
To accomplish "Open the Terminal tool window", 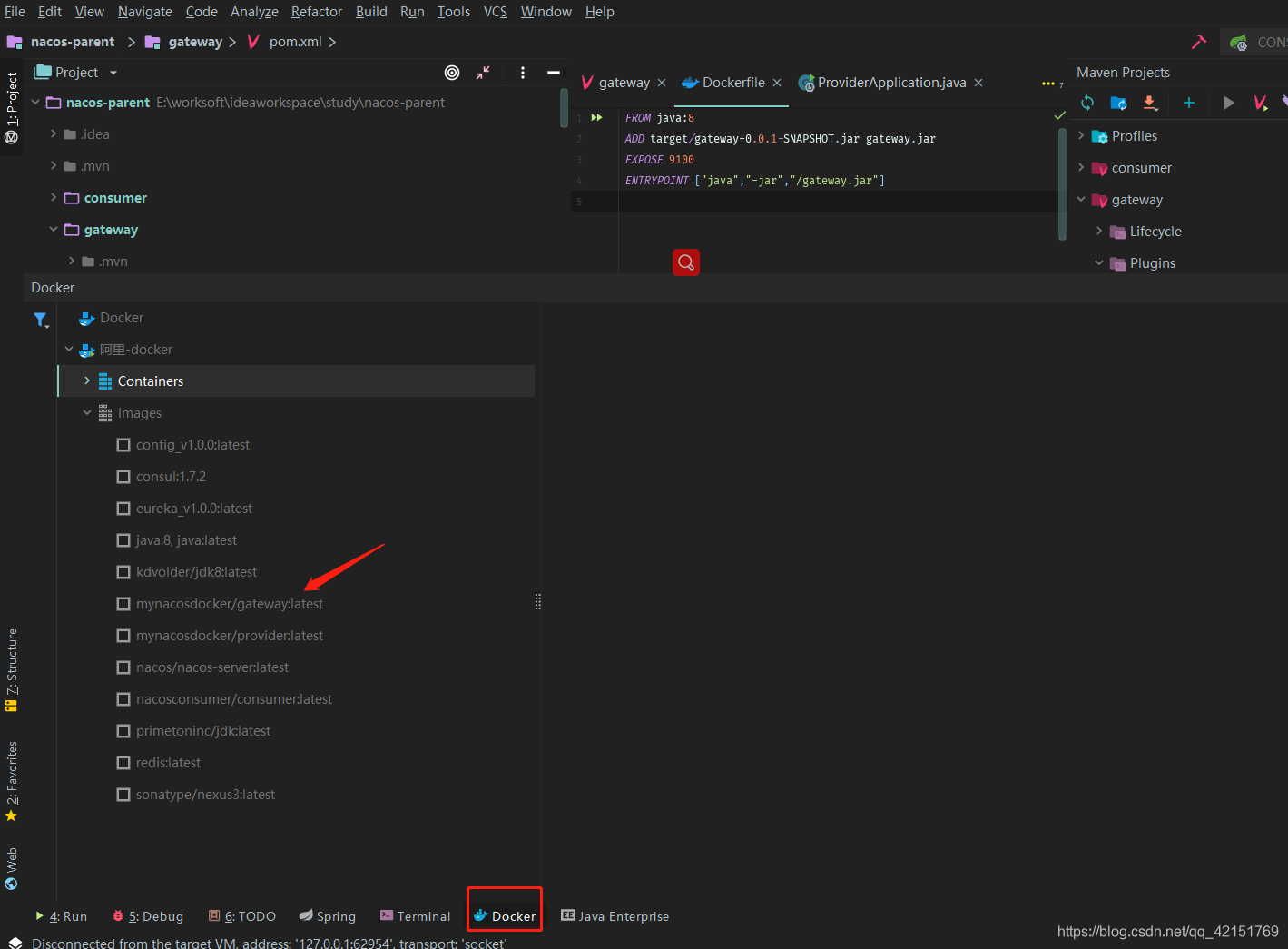I will pos(415,916).
